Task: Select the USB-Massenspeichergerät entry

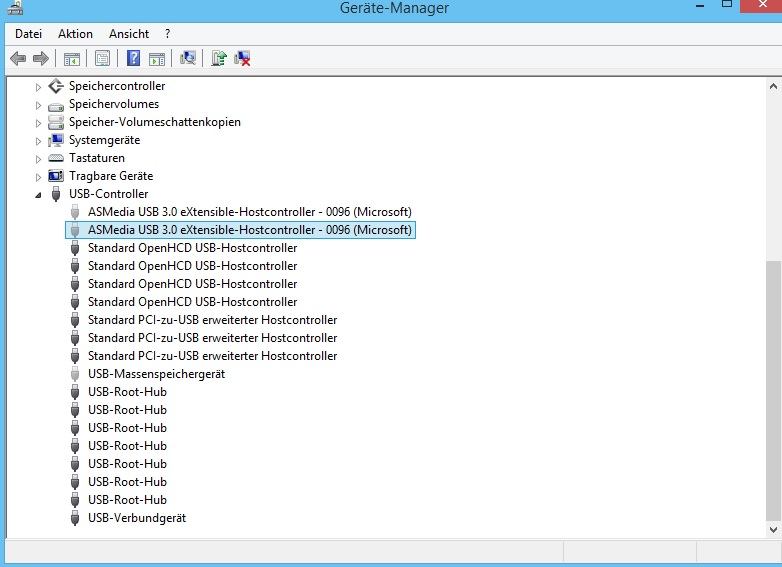Action: point(157,374)
